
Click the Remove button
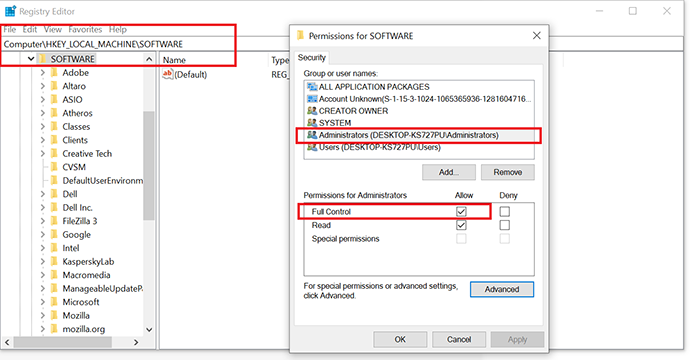click(508, 172)
